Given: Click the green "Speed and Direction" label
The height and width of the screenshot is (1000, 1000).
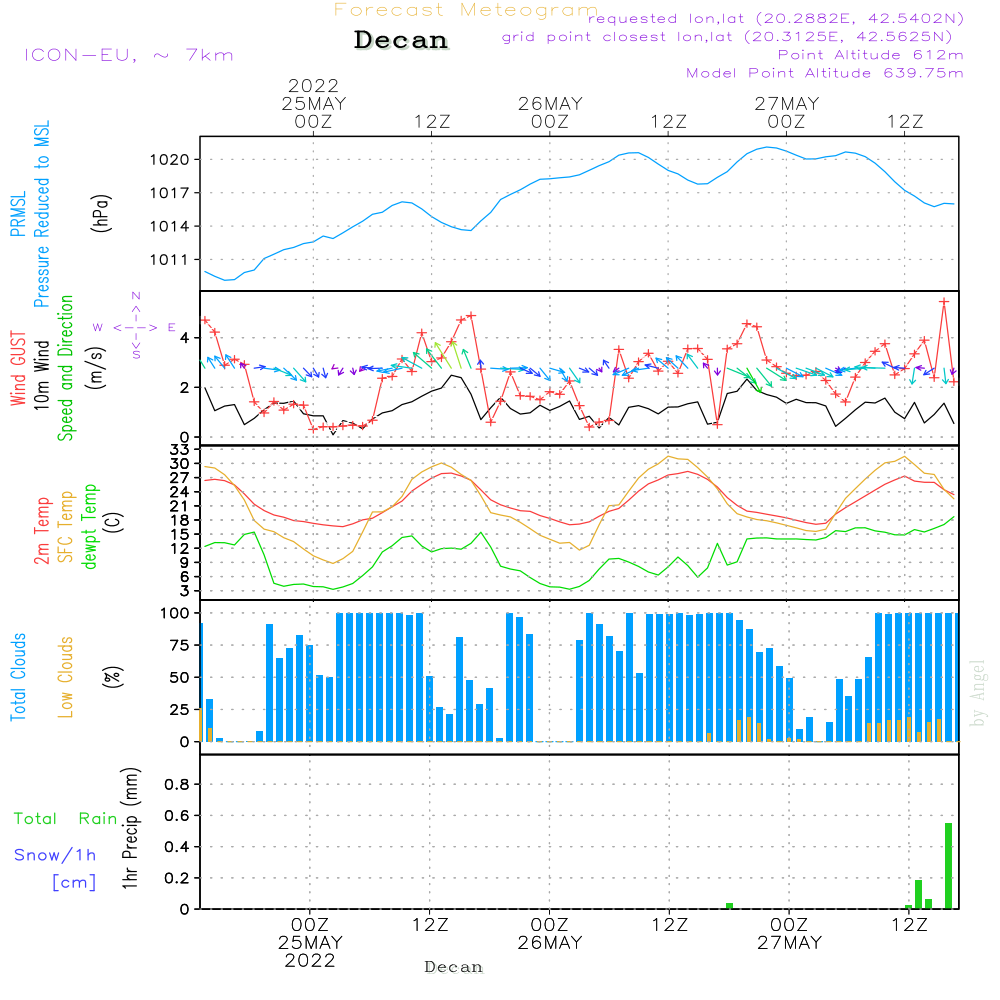Looking at the screenshot, I should click(x=66, y=368).
